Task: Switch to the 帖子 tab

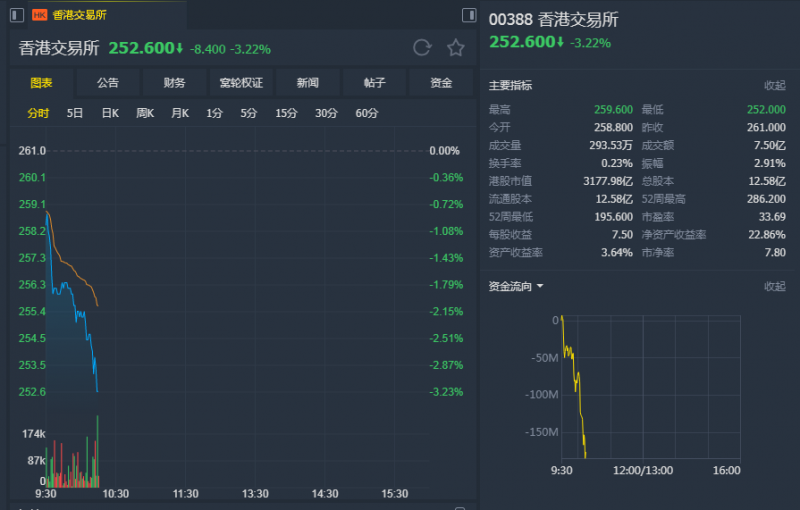Action: tap(374, 83)
